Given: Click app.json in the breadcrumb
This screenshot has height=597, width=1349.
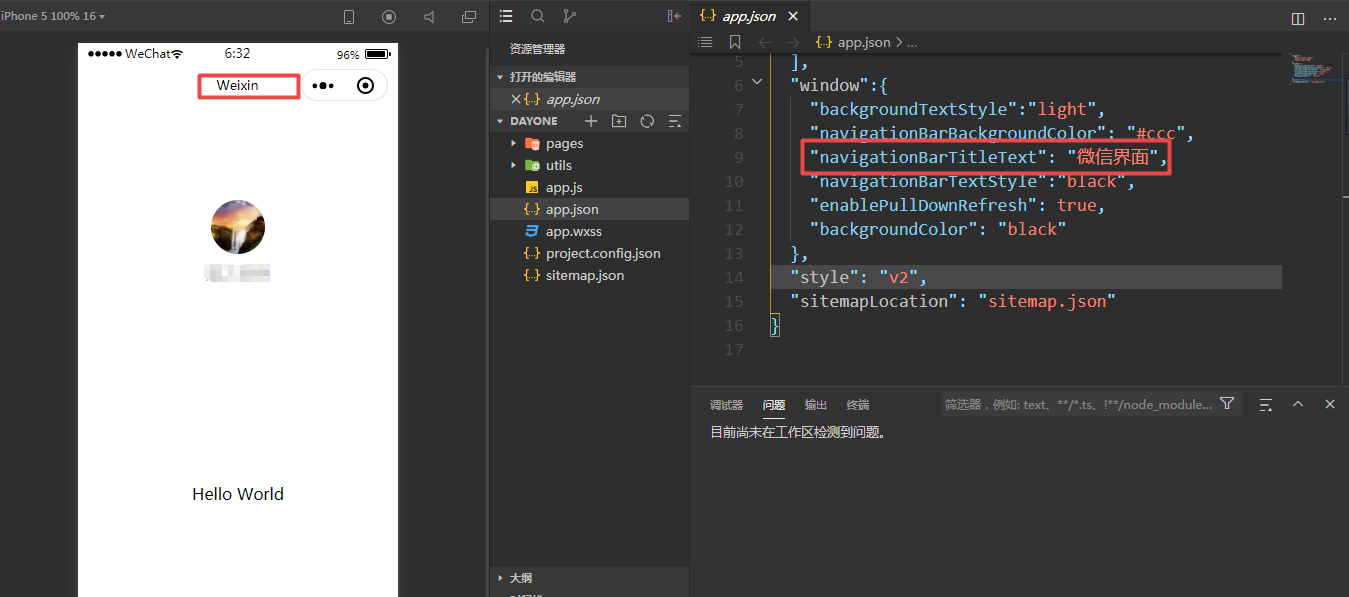Looking at the screenshot, I should pos(864,42).
